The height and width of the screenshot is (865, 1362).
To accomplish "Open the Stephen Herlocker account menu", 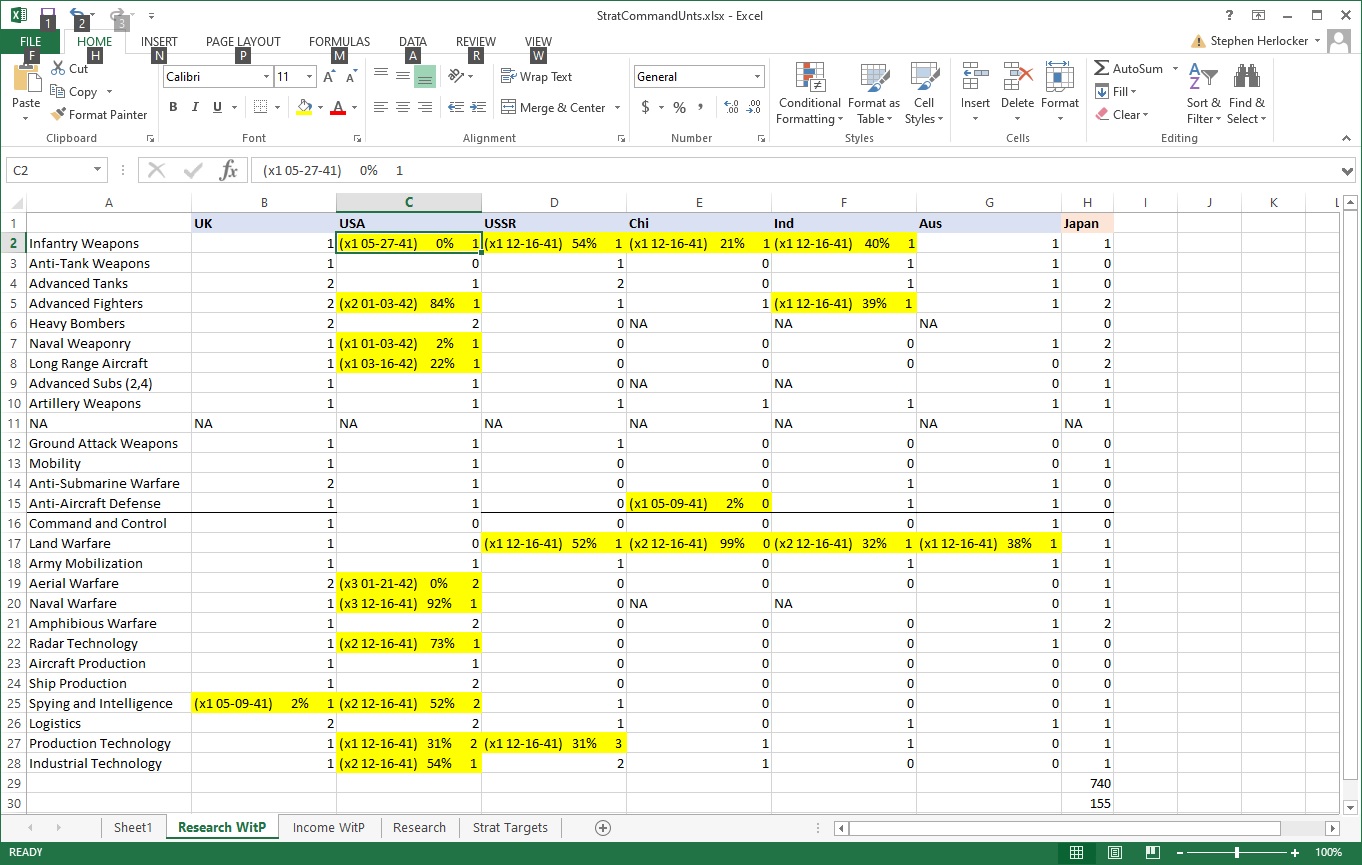I will click(x=1266, y=42).
